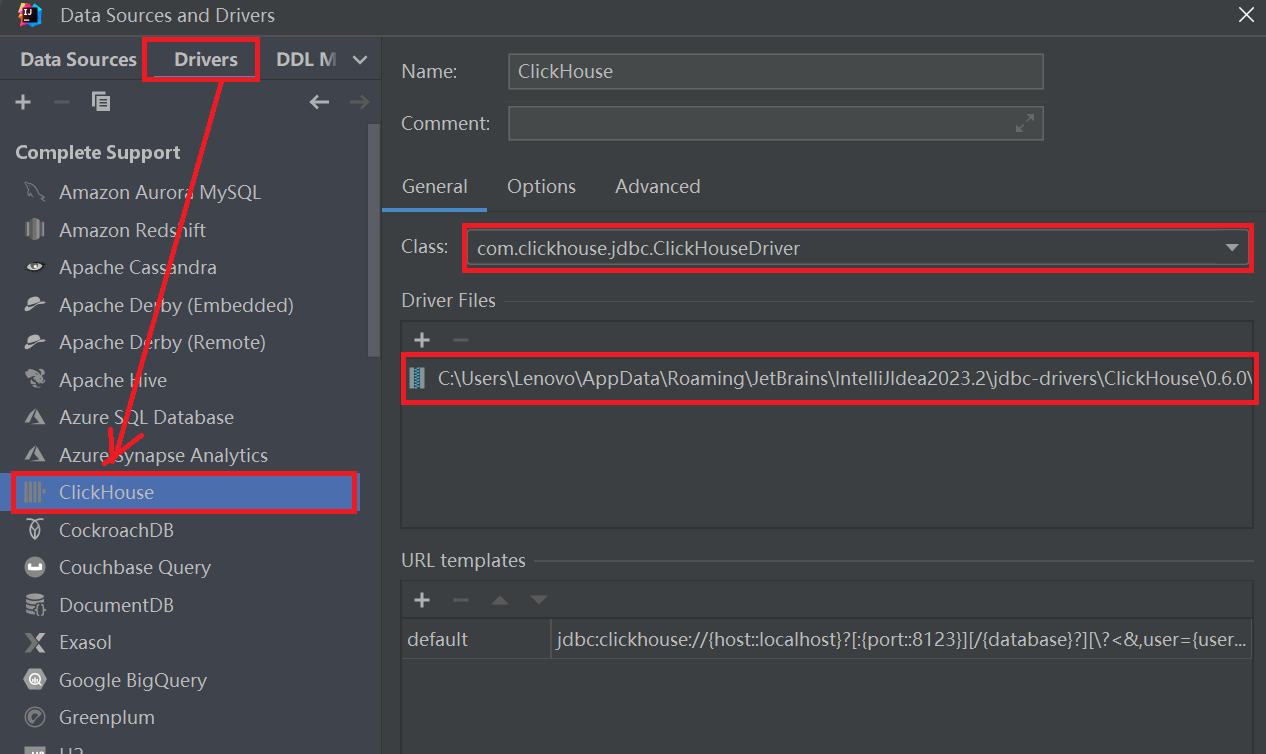Image resolution: width=1266 pixels, height=754 pixels.
Task: Click the Apache Derby (Remote) hat icon
Action: tap(35, 342)
